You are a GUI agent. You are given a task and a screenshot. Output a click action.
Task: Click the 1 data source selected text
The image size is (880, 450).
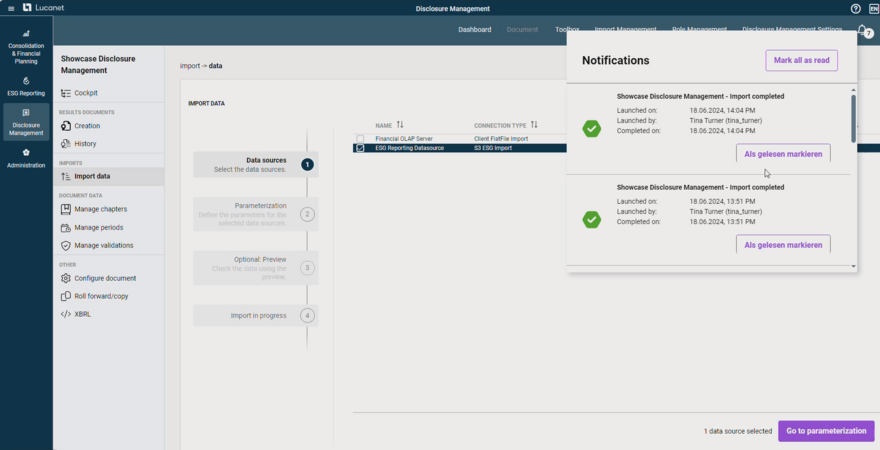[x=738, y=431]
